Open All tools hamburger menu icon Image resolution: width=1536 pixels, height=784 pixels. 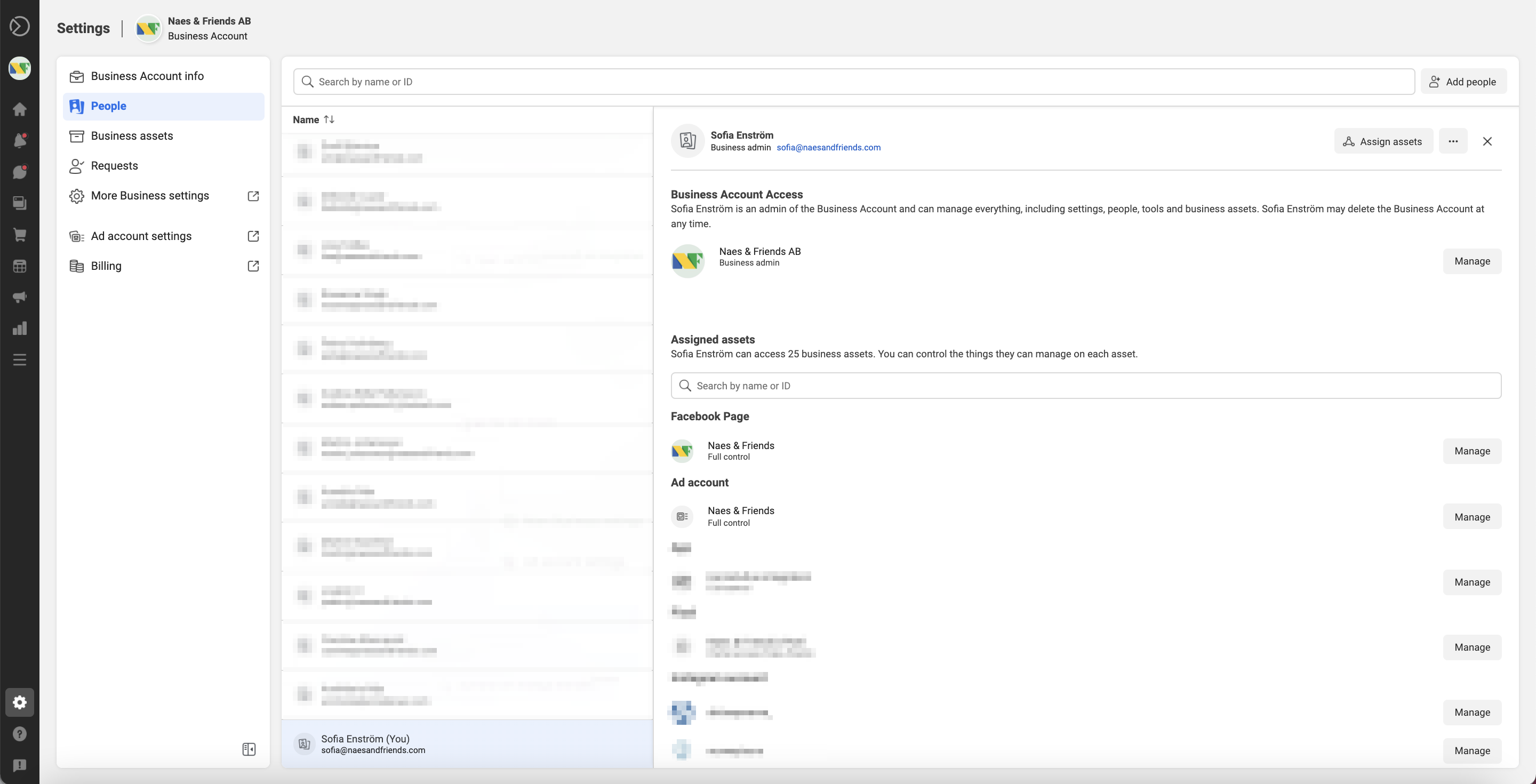(20, 359)
